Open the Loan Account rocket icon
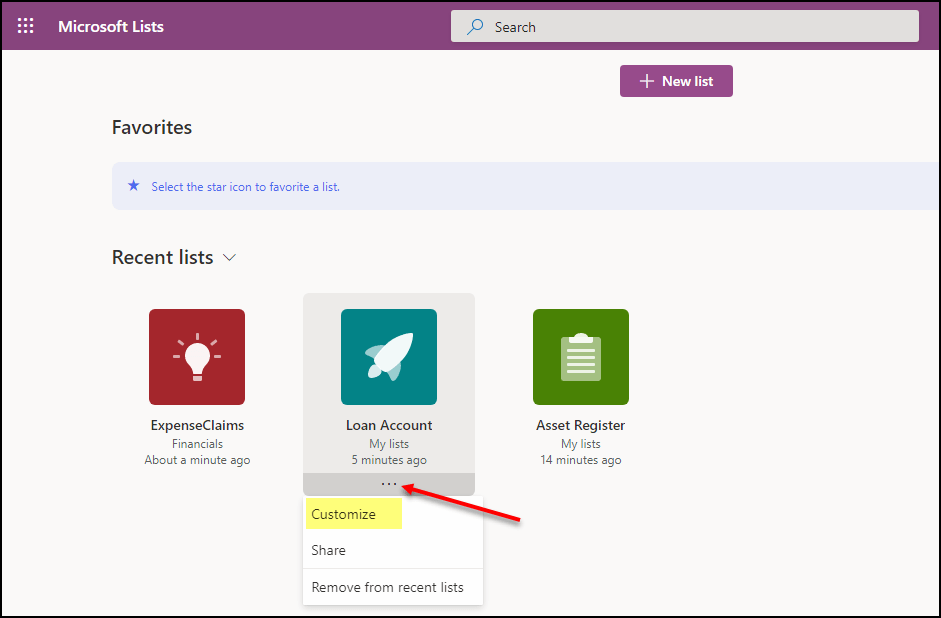 389,357
